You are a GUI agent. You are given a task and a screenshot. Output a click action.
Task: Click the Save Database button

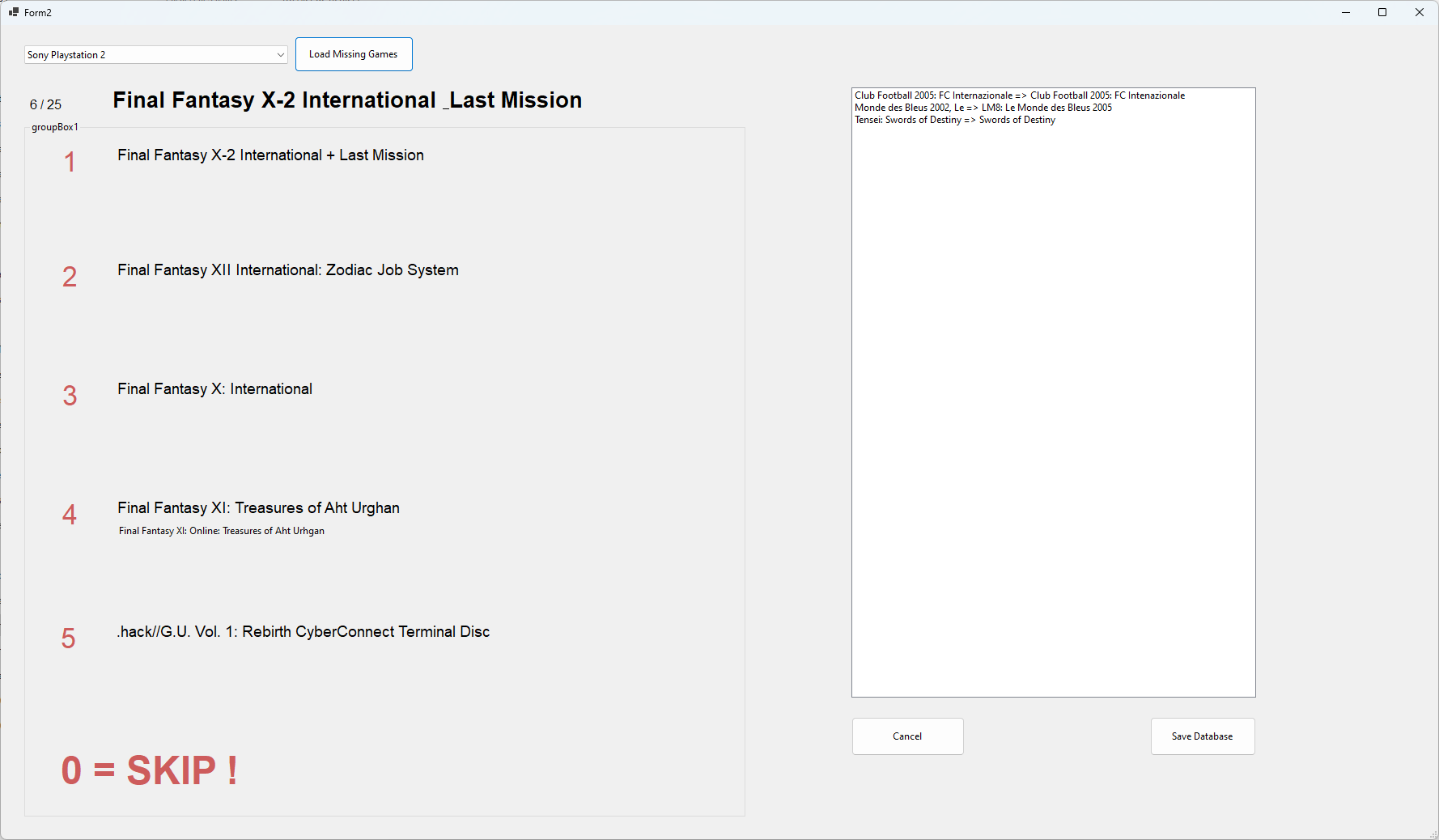[1203, 736]
